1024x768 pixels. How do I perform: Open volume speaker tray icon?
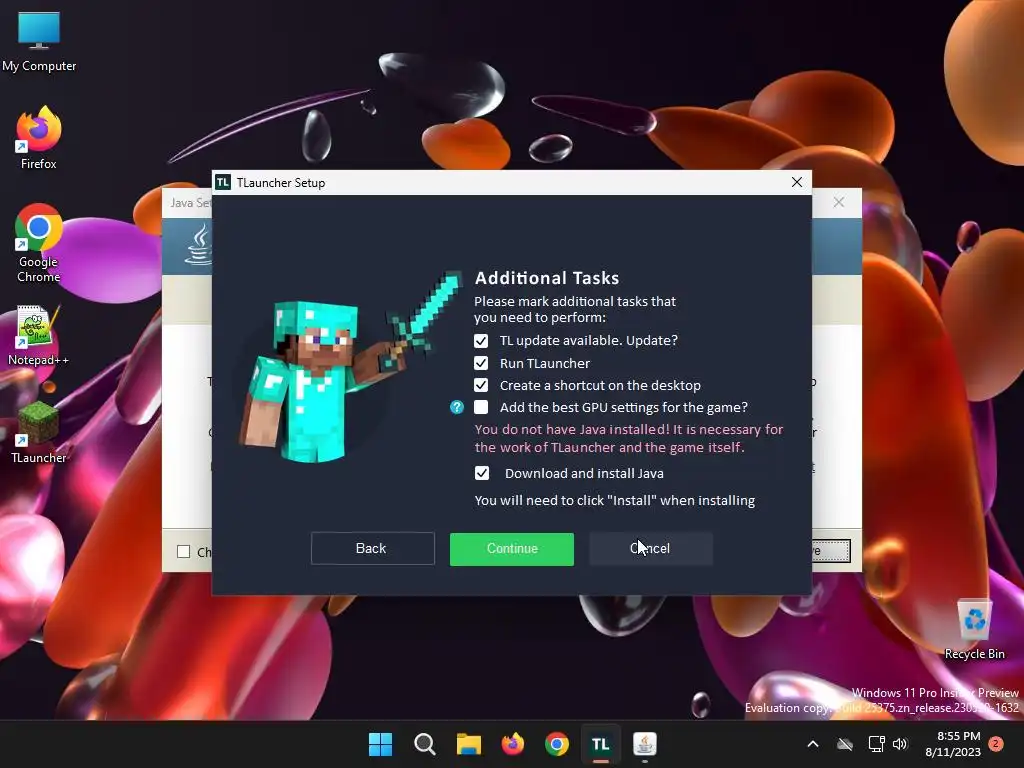click(900, 744)
